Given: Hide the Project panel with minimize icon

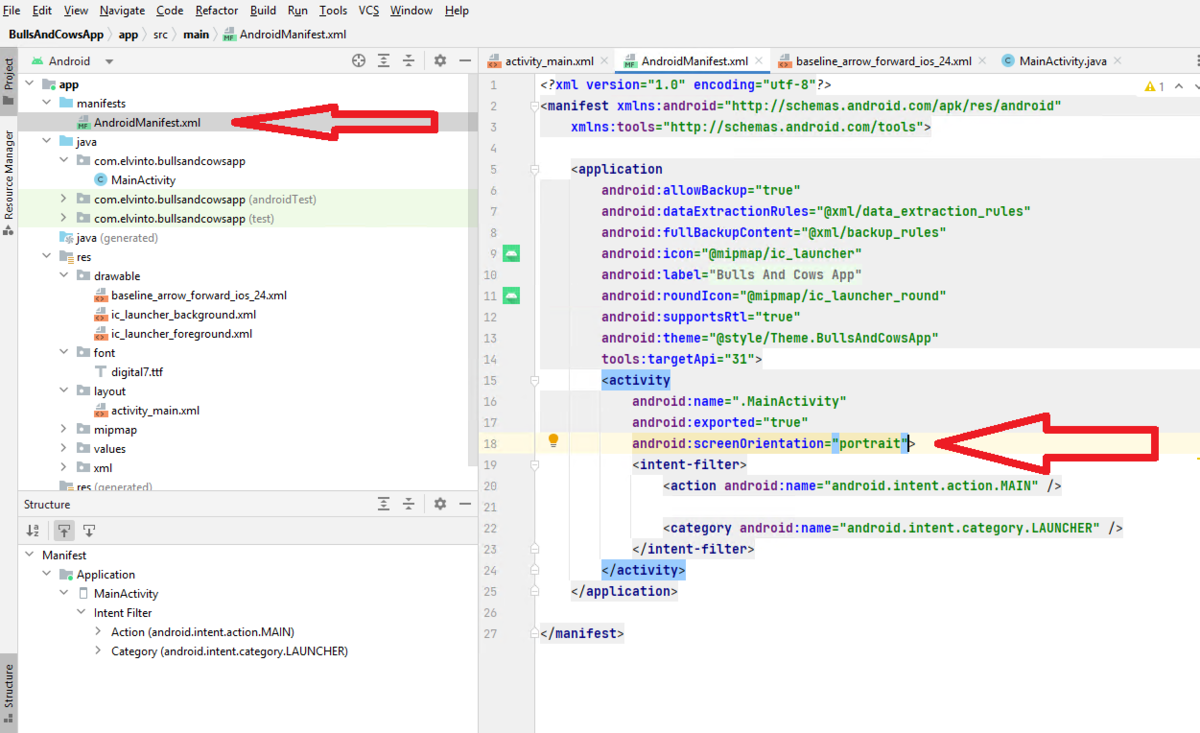Looking at the screenshot, I should pyautogui.click(x=465, y=61).
